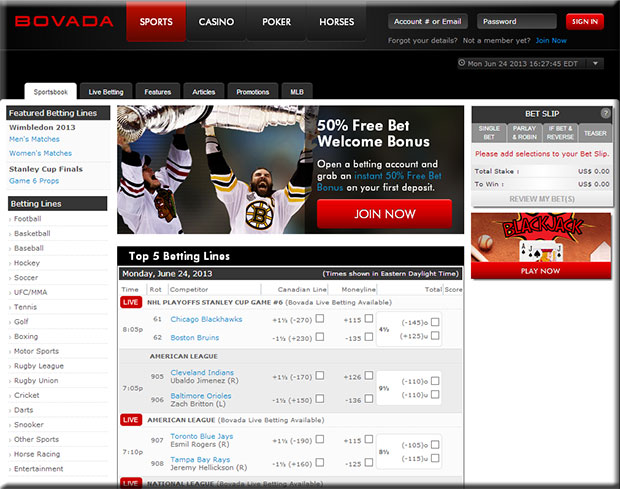Screen dimensions: 620x489
Task: Open the Bet Slip help question icon
Action: (605, 113)
